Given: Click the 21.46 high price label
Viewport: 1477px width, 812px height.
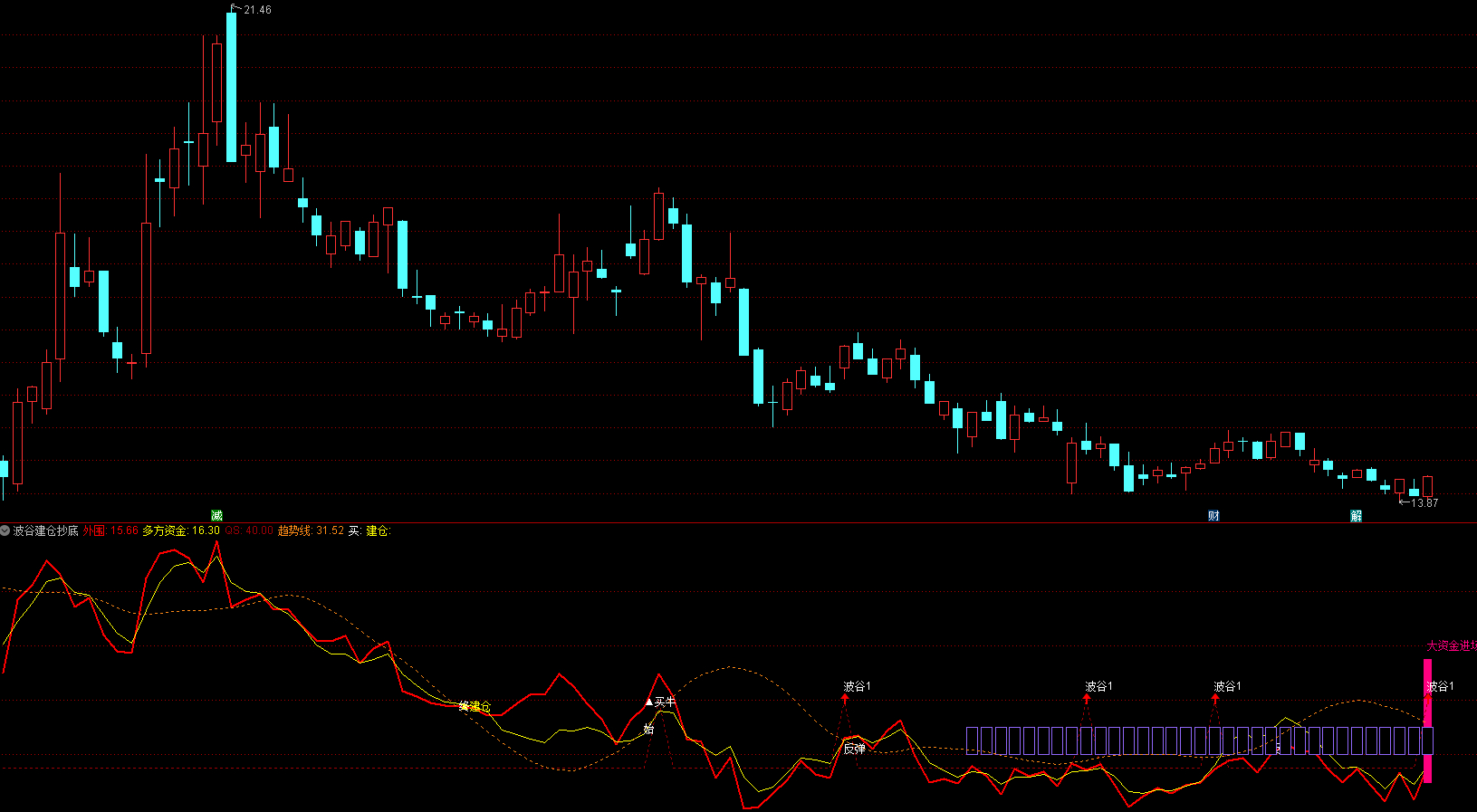Looking at the screenshot, I should [x=257, y=10].
